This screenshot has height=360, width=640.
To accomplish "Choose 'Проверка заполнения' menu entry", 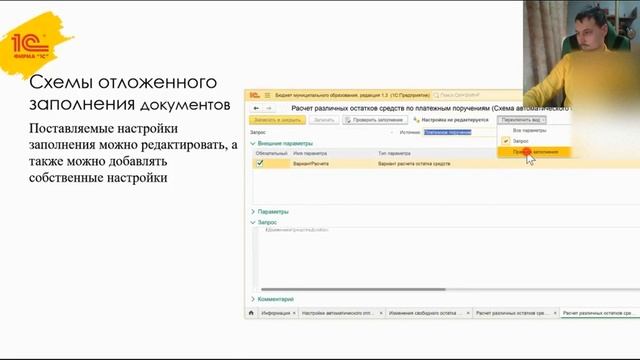I will 533,152.
